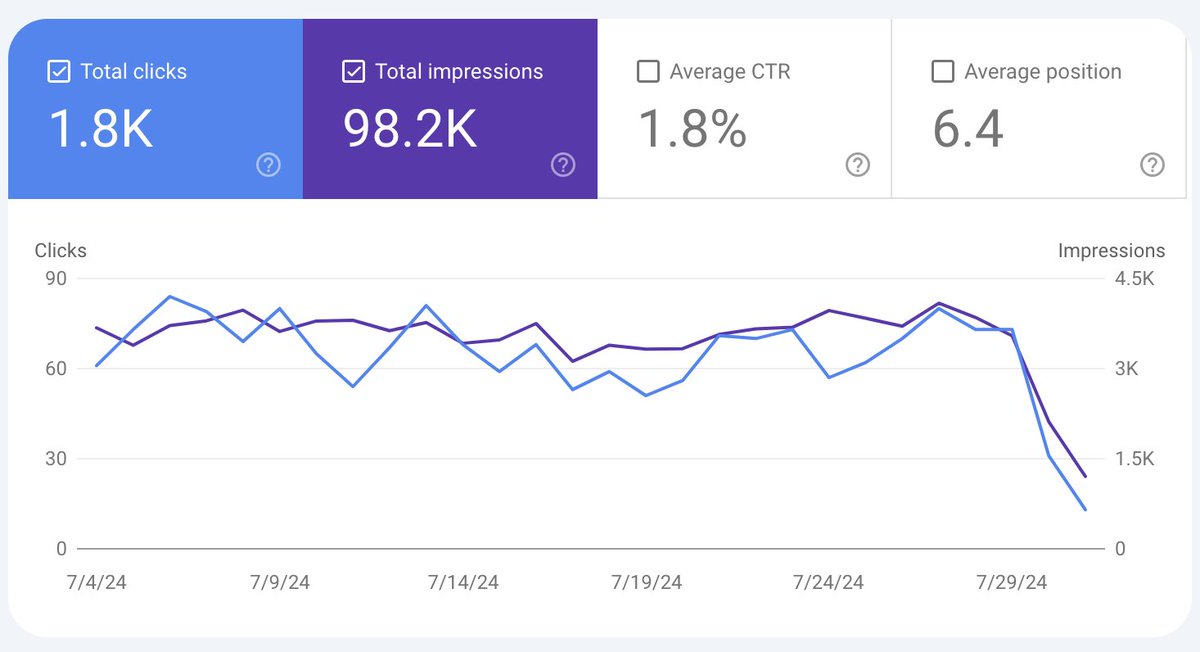The width and height of the screenshot is (1200, 652).
Task: Enable the Average CTR checkbox
Action: click(648, 72)
